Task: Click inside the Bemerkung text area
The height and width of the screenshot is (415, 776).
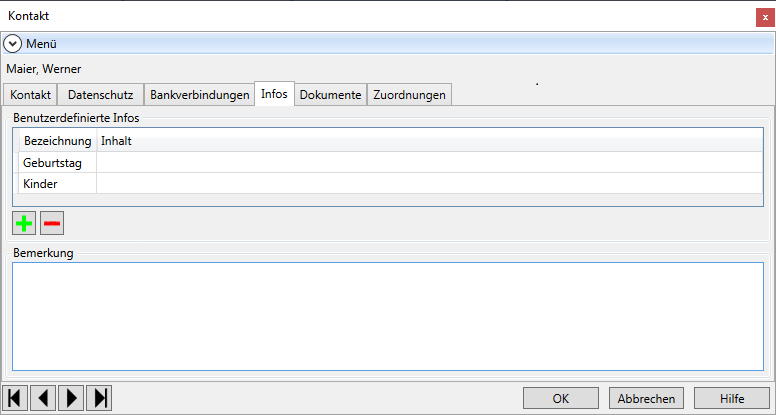Action: click(x=388, y=317)
